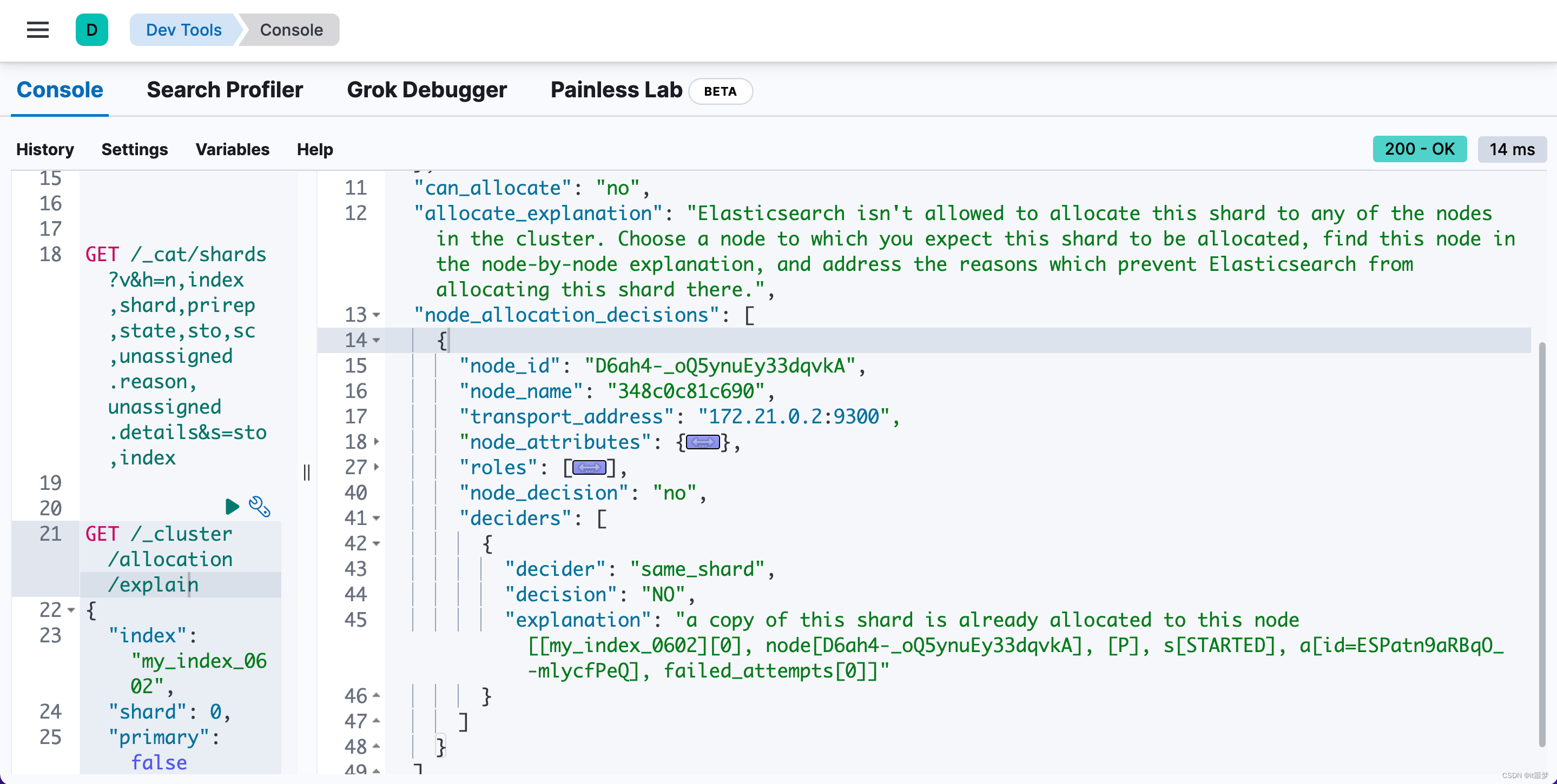
Task: Expand folded line 27 roles arrow
Action: point(377,467)
